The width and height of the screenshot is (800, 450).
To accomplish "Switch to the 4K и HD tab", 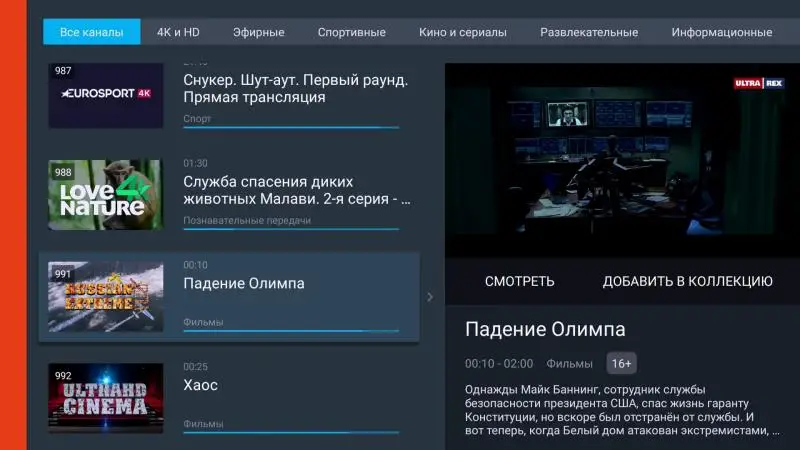I will (178, 32).
